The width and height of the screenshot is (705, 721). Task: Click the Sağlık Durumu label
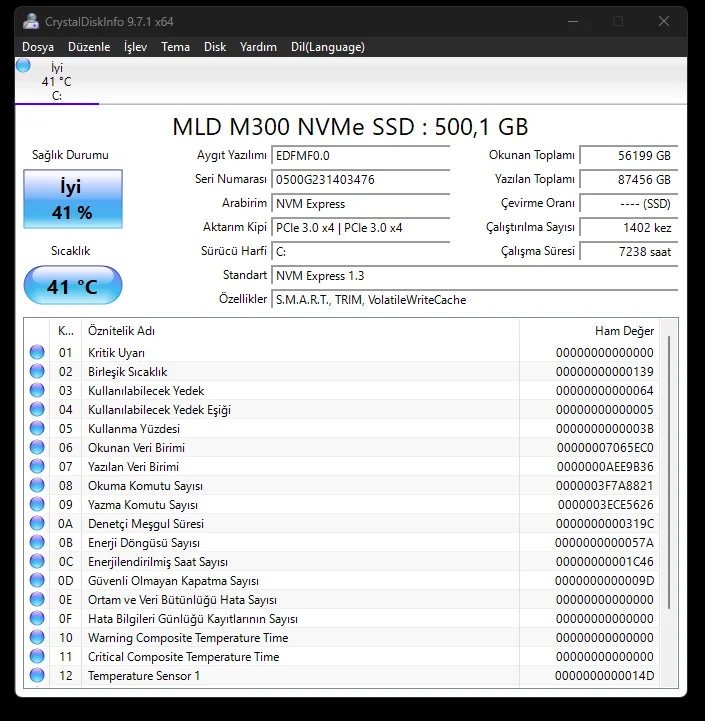[x=70, y=155]
